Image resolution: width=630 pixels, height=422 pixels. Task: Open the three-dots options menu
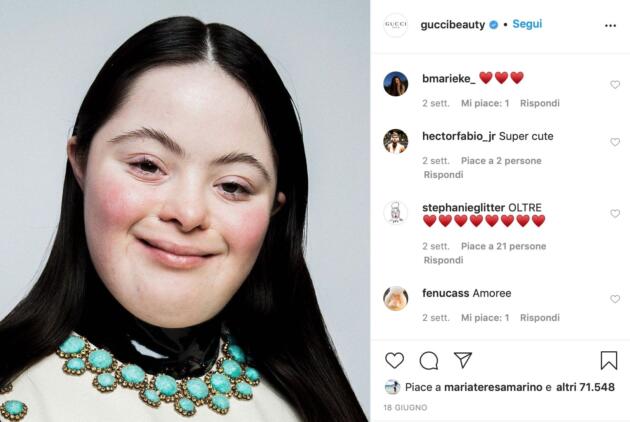[610, 26]
